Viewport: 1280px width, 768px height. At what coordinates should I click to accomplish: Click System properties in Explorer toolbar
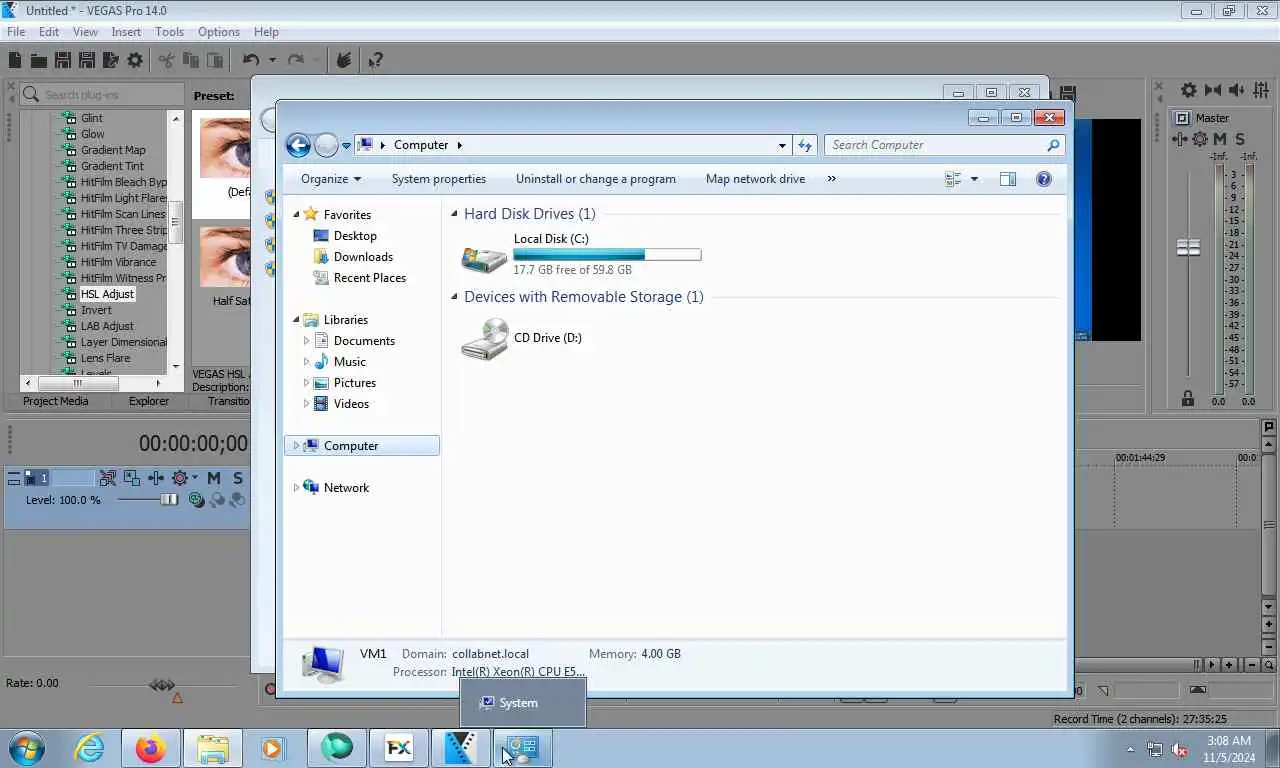pyautogui.click(x=439, y=179)
